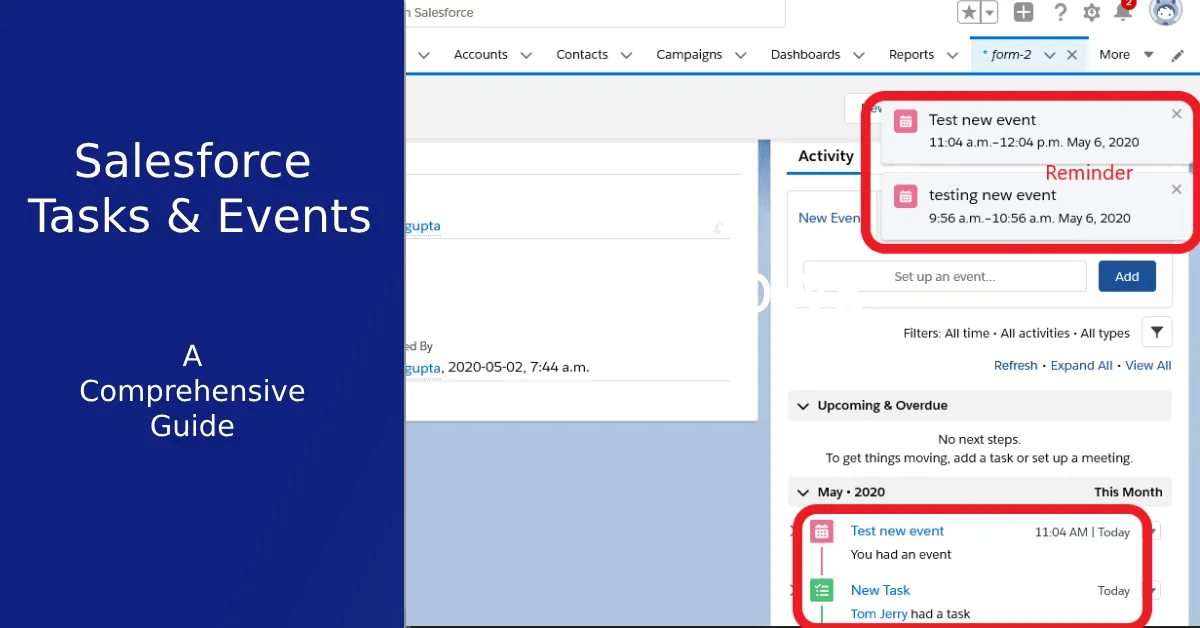Expand the Accounts tab chevron
This screenshot has height=628, width=1200.
[526, 56]
